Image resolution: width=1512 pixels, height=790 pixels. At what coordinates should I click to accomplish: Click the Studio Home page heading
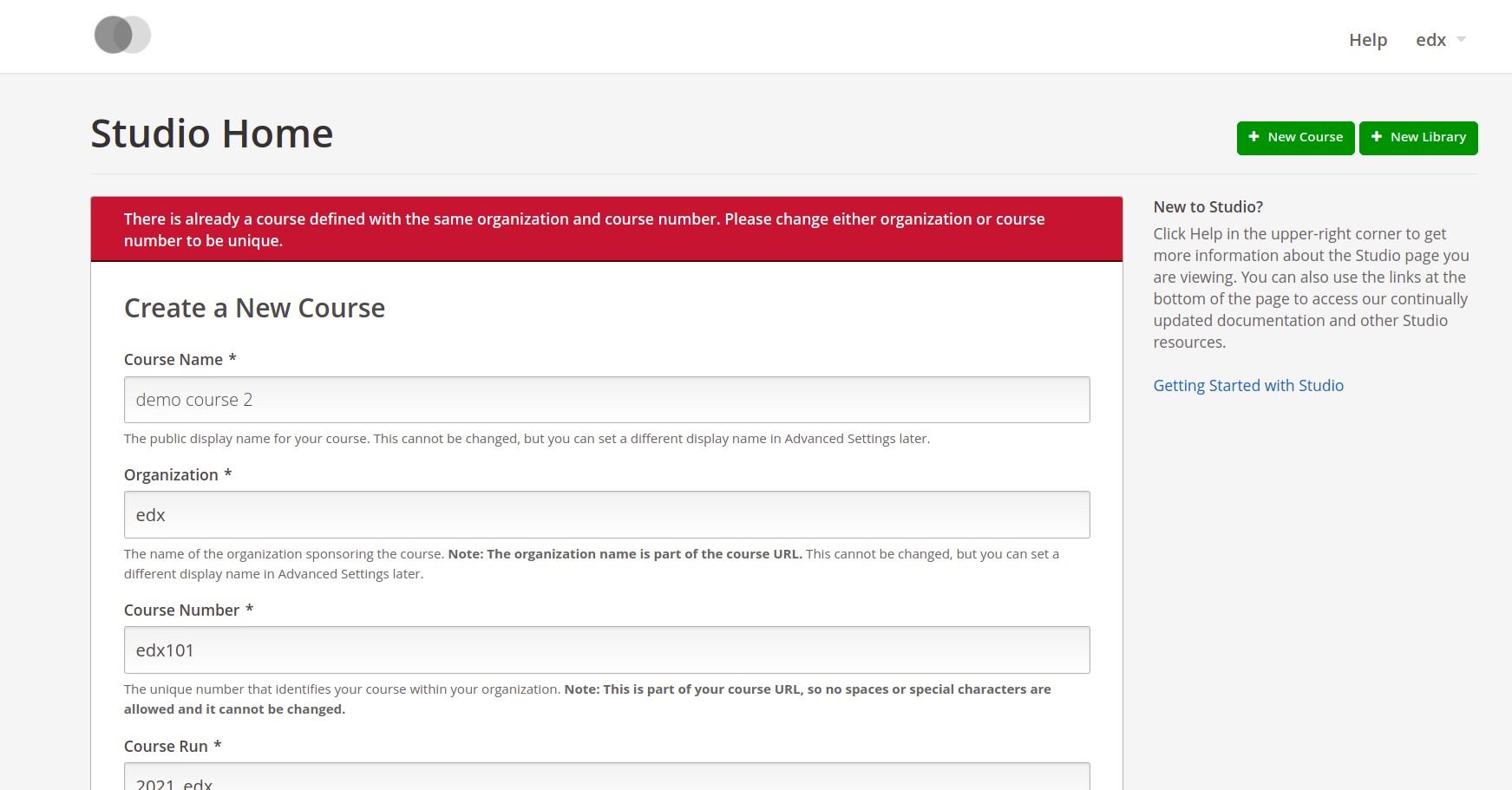[212, 134]
